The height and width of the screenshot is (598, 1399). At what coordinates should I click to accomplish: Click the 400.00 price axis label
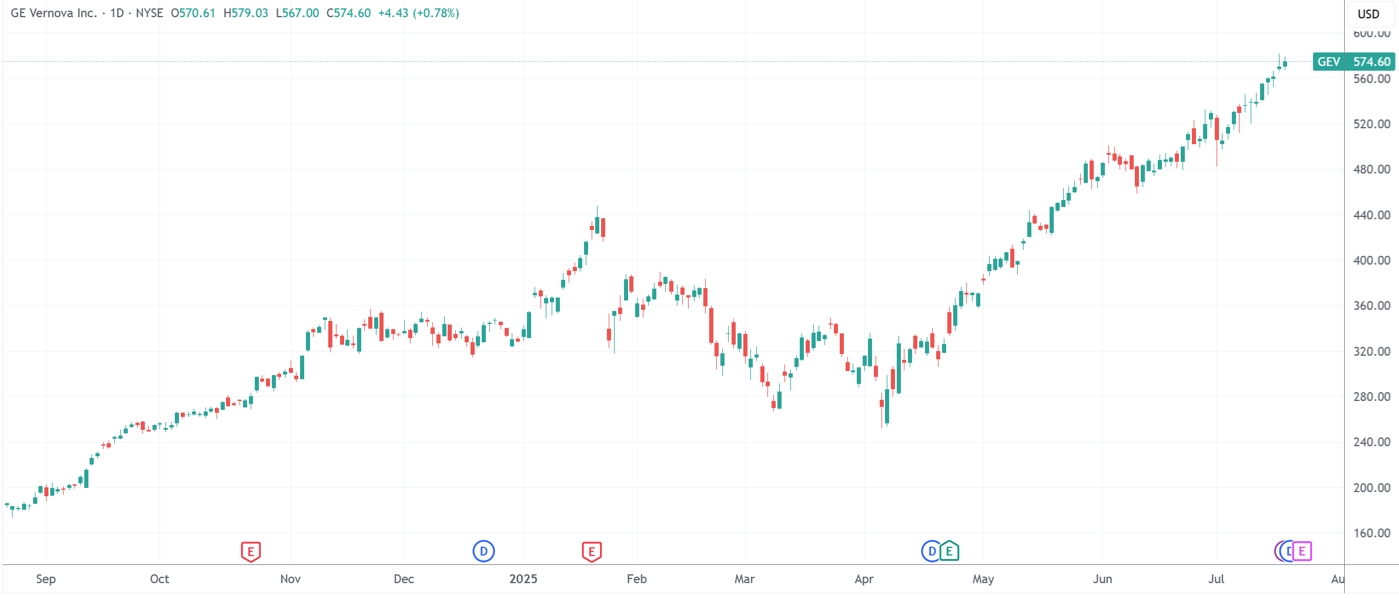[x=1372, y=261]
